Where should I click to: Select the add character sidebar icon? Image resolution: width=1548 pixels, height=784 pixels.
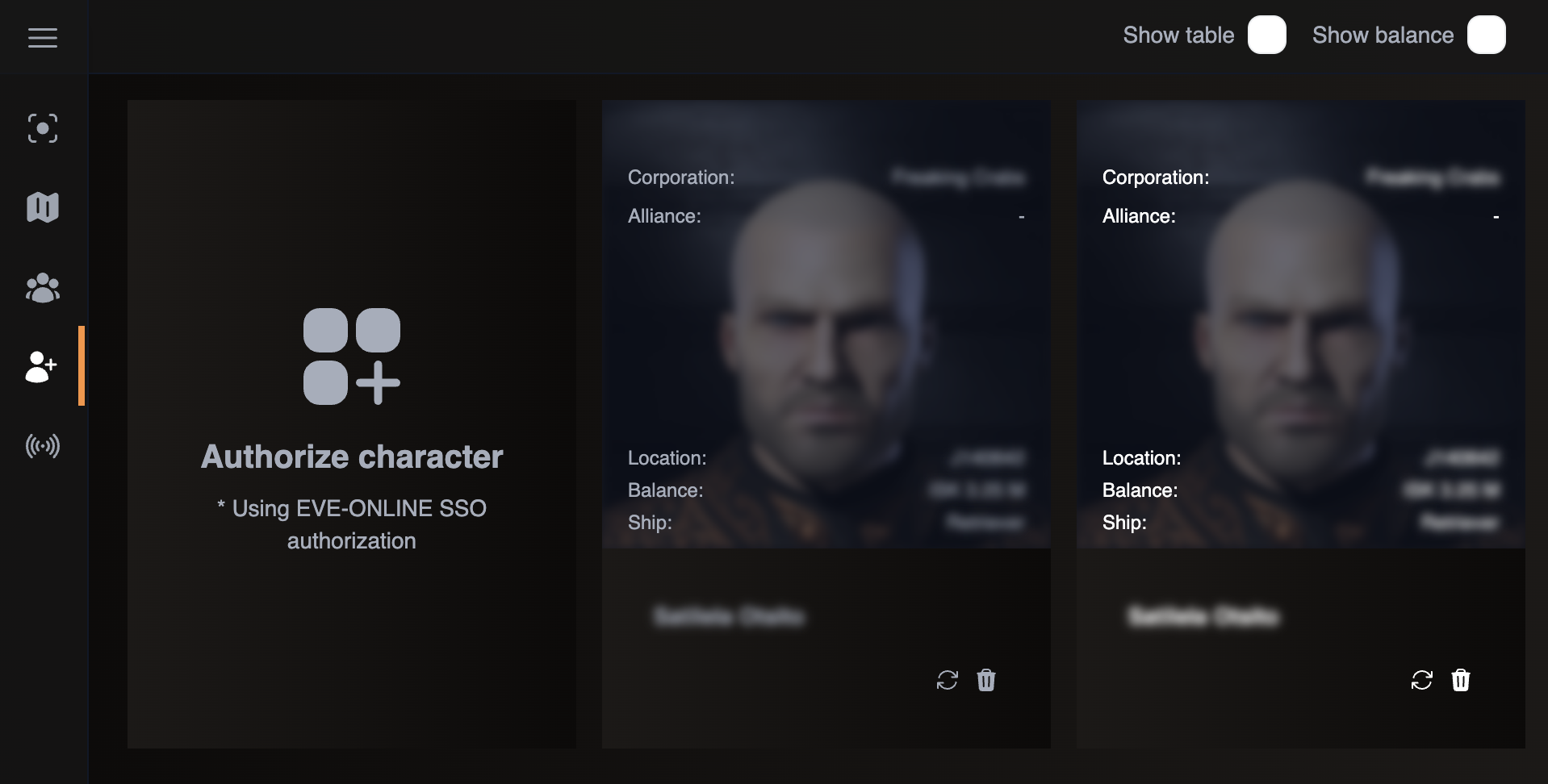click(41, 366)
